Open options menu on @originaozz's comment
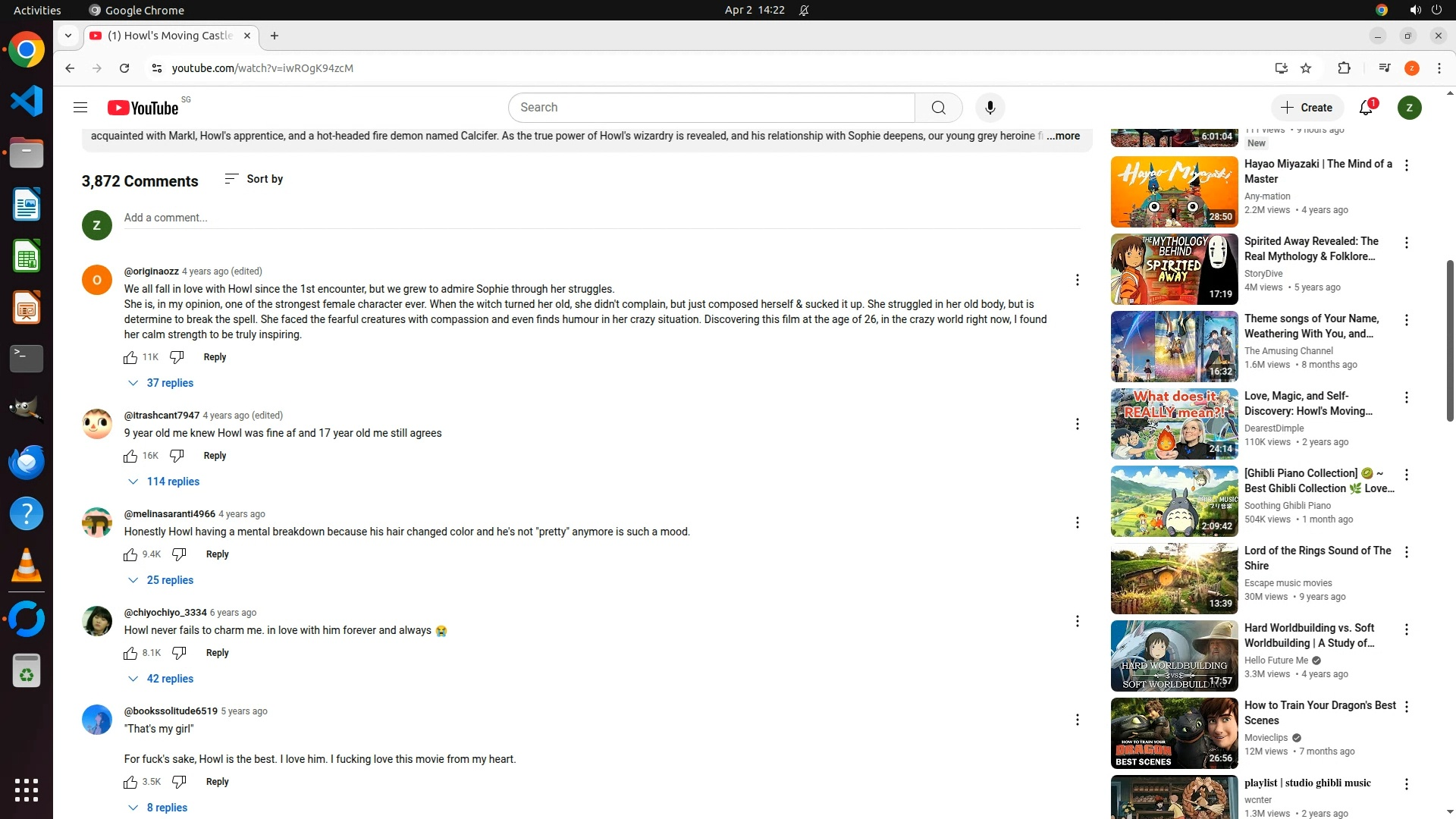The height and width of the screenshot is (819, 1456). point(1077,280)
